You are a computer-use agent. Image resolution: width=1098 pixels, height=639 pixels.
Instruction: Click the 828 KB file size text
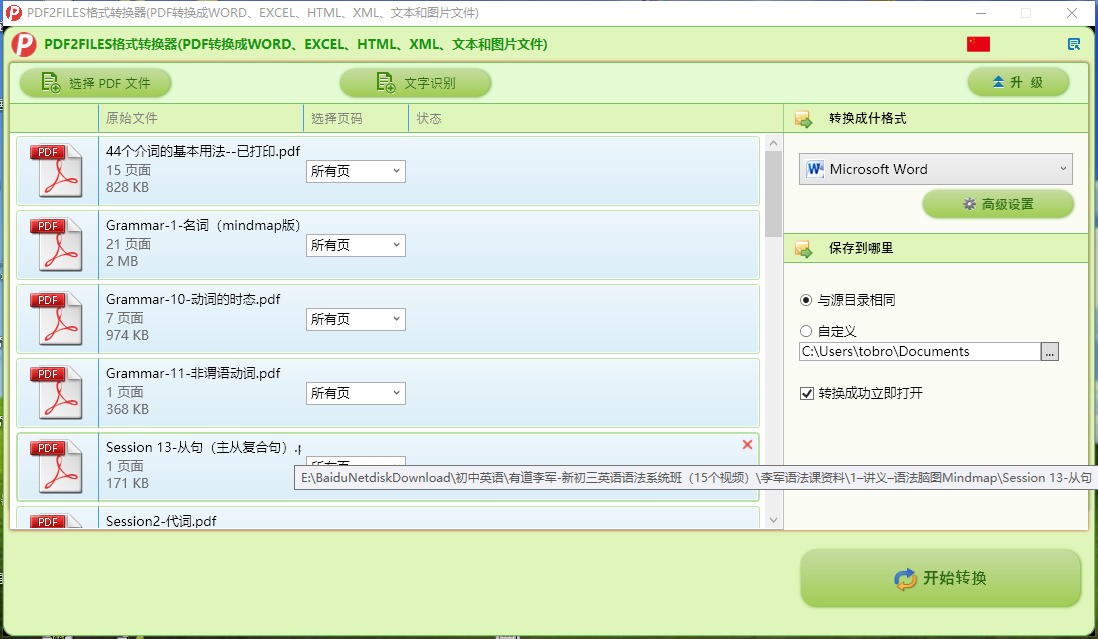pyautogui.click(x=127, y=187)
